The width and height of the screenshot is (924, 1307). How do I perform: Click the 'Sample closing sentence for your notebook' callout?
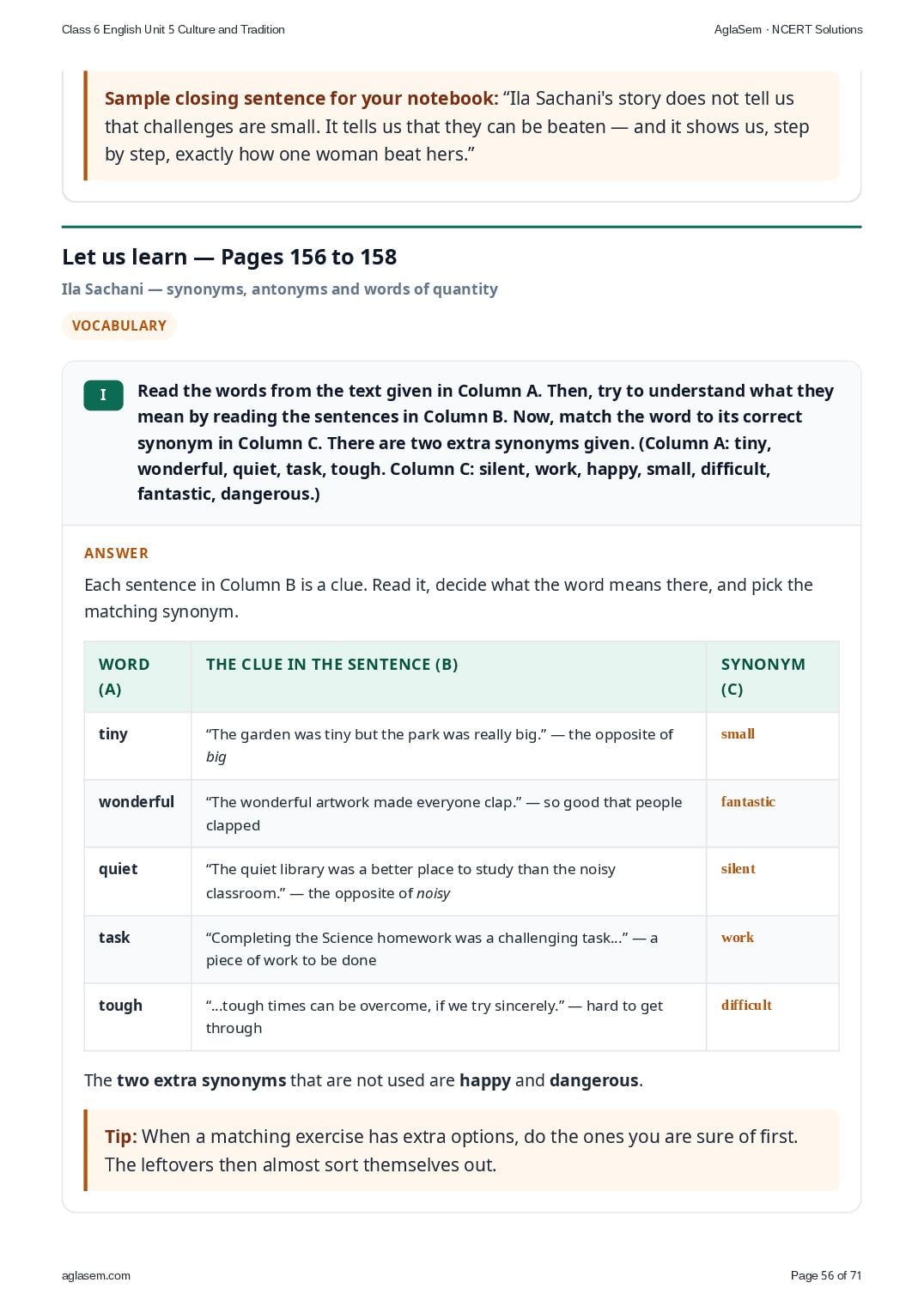click(462, 126)
